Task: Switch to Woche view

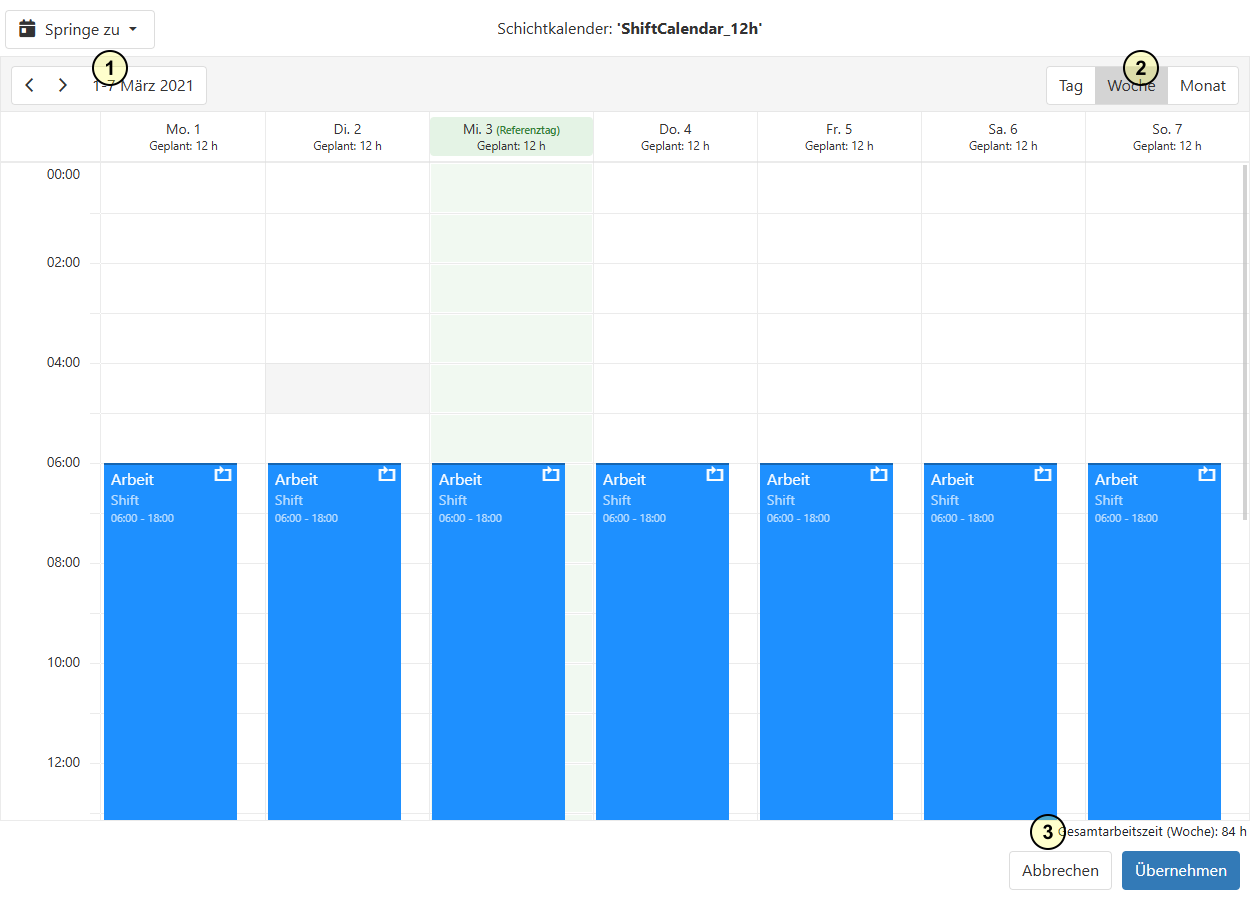Action: pos(1131,85)
